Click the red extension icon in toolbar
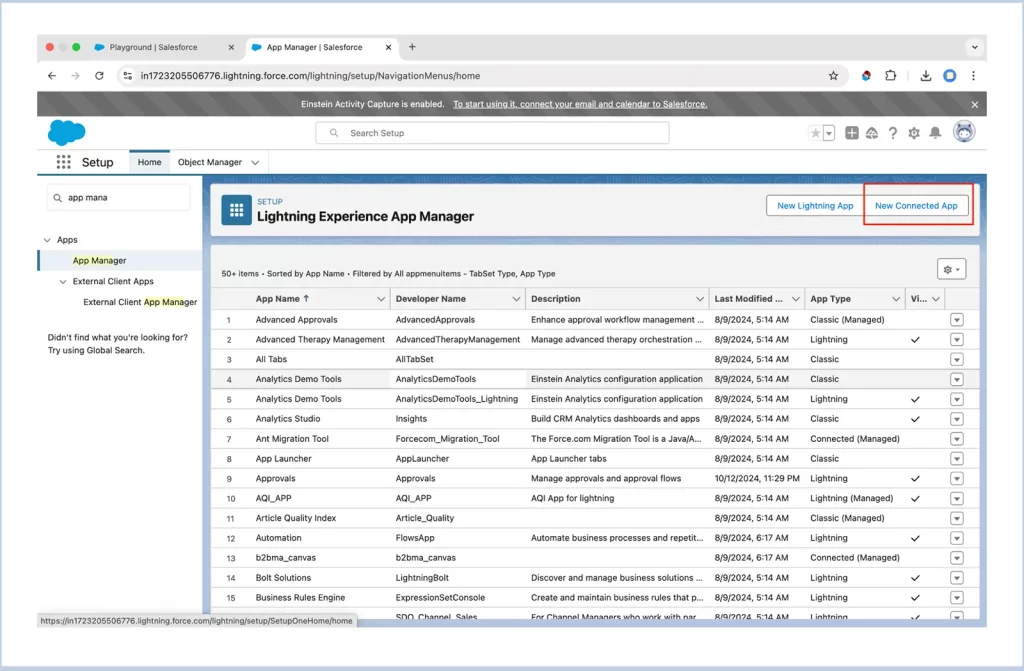The width and height of the screenshot is (1024, 671). (866, 76)
